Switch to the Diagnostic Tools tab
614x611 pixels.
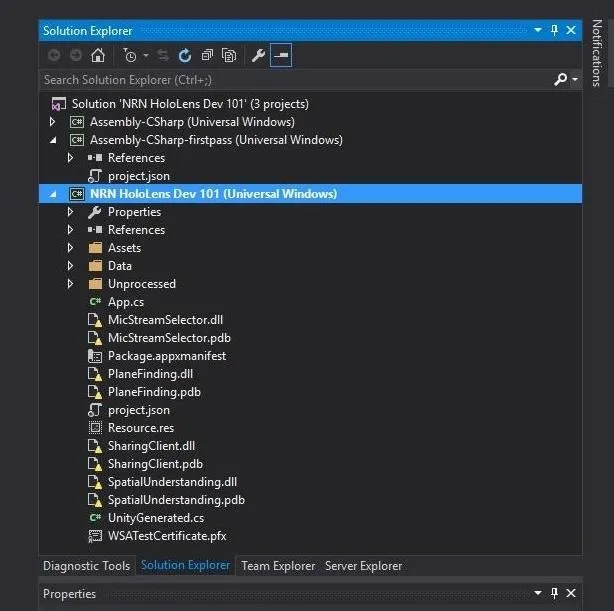(x=87, y=566)
